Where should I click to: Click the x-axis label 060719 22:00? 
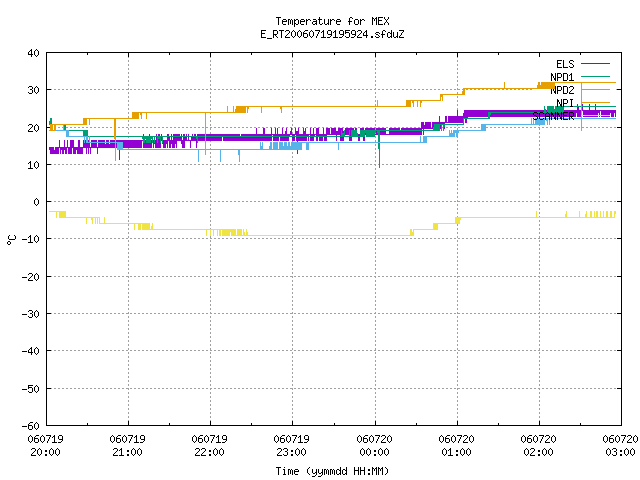[x=209, y=445]
